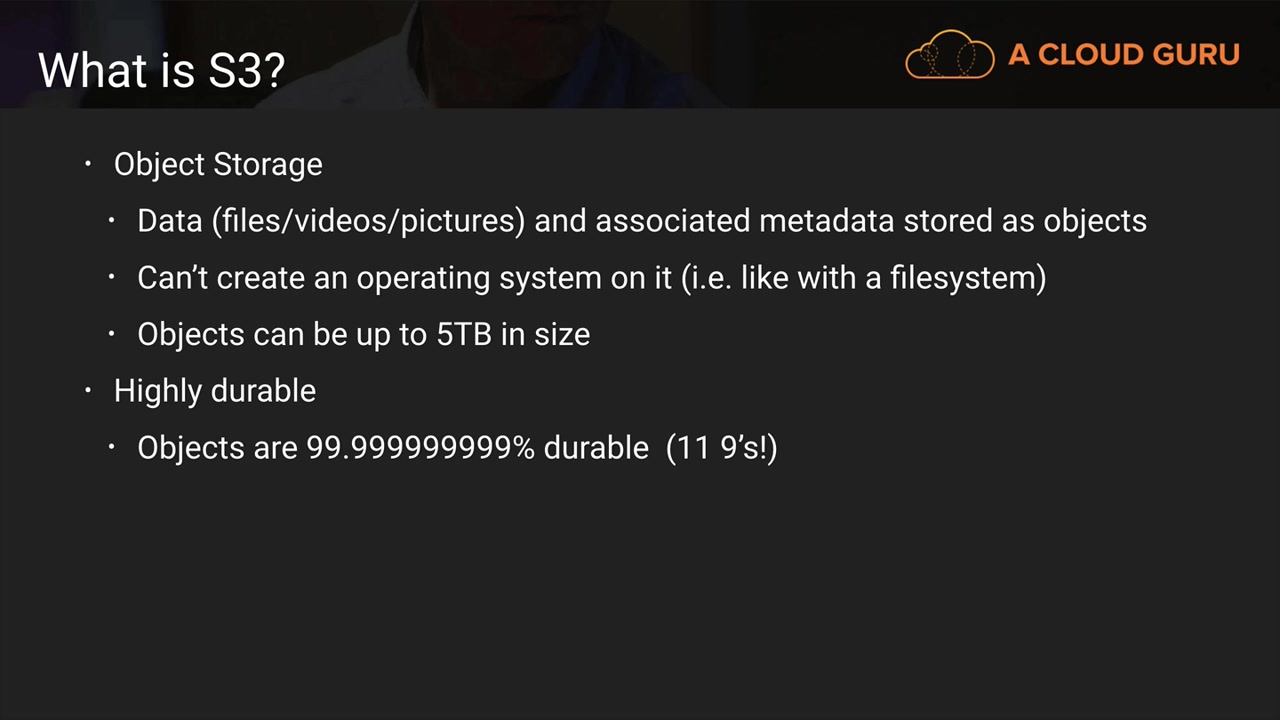Viewport: 1280px width, 720px height.
Task: Click the bullet before "Objects are 99.999999999%"
Action: pos(112,446)
